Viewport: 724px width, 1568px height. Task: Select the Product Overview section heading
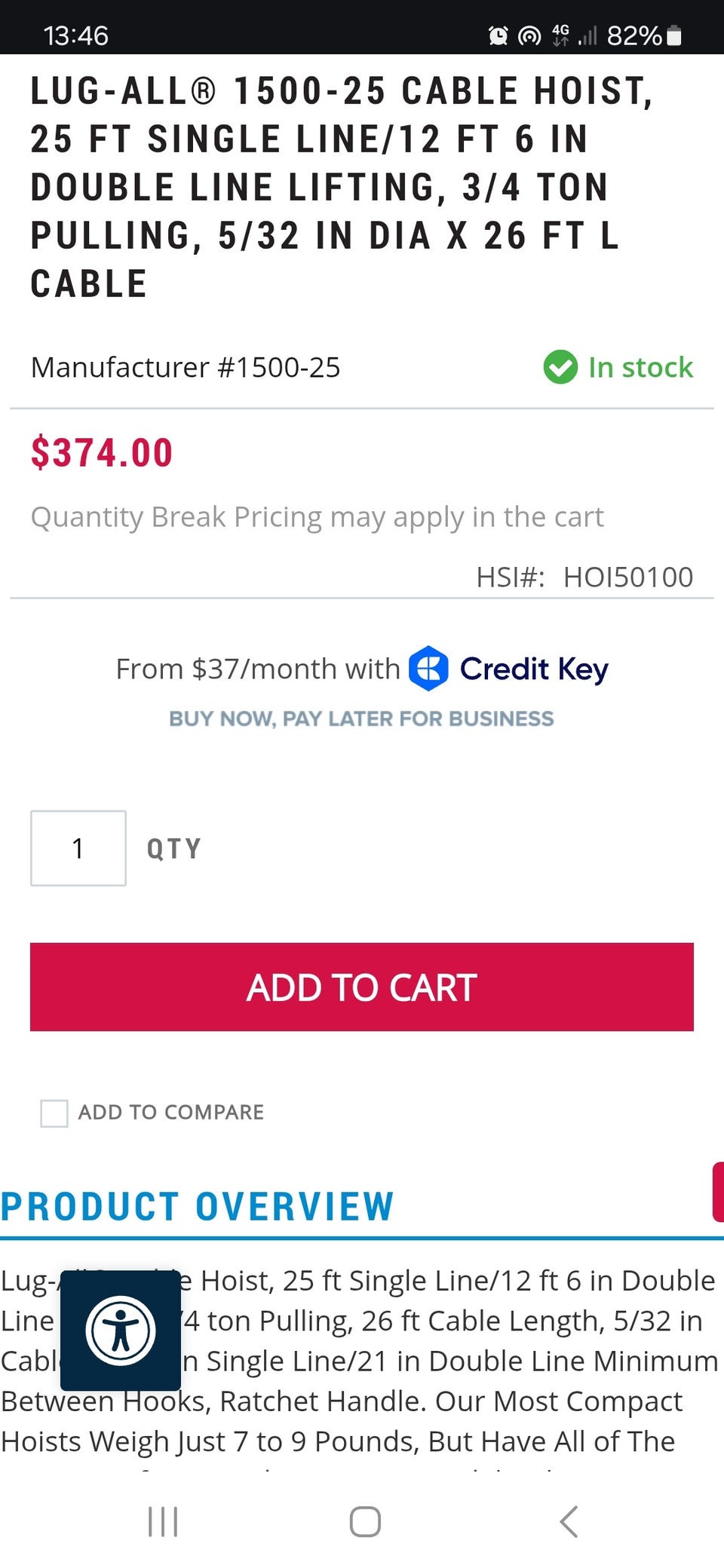coord(198,1206)
